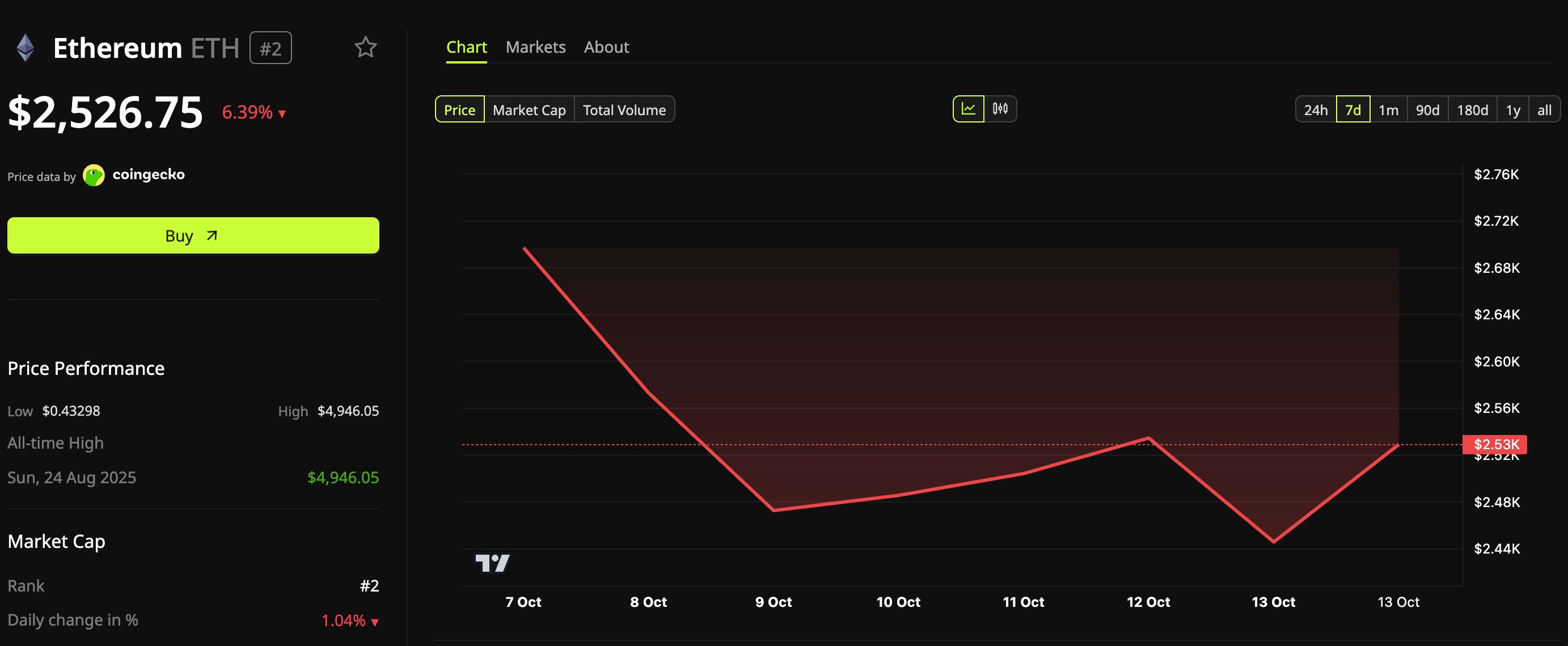Open the About tab
This screenshot has width=1568, height=646.
click(606, 47)
